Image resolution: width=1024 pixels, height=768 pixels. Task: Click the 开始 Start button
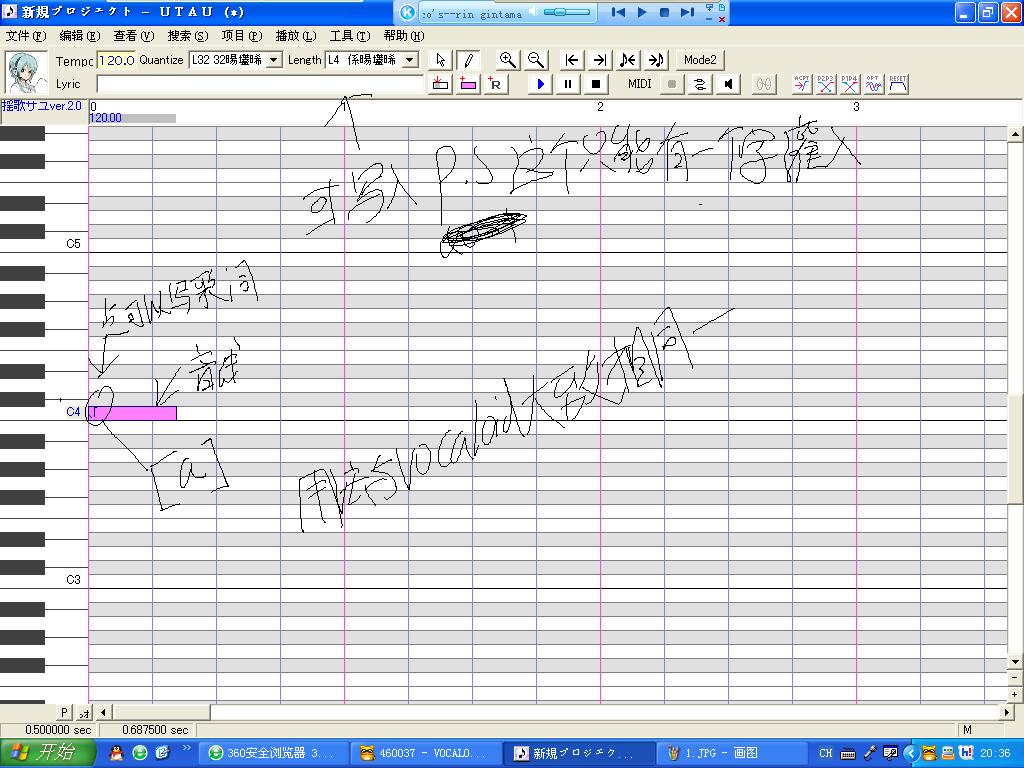click(48, 753)
